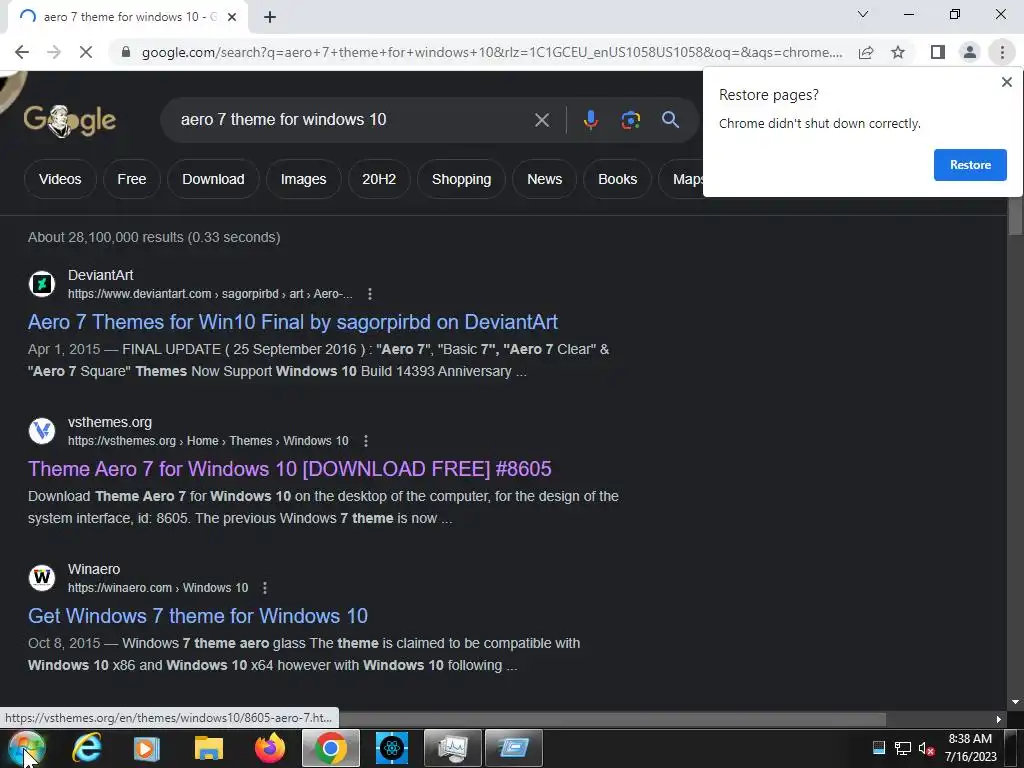The width and height of the screenshot is (1024, 768).
Task: Launch Firefox from taskbar
Action: click(x=270, y=748)
